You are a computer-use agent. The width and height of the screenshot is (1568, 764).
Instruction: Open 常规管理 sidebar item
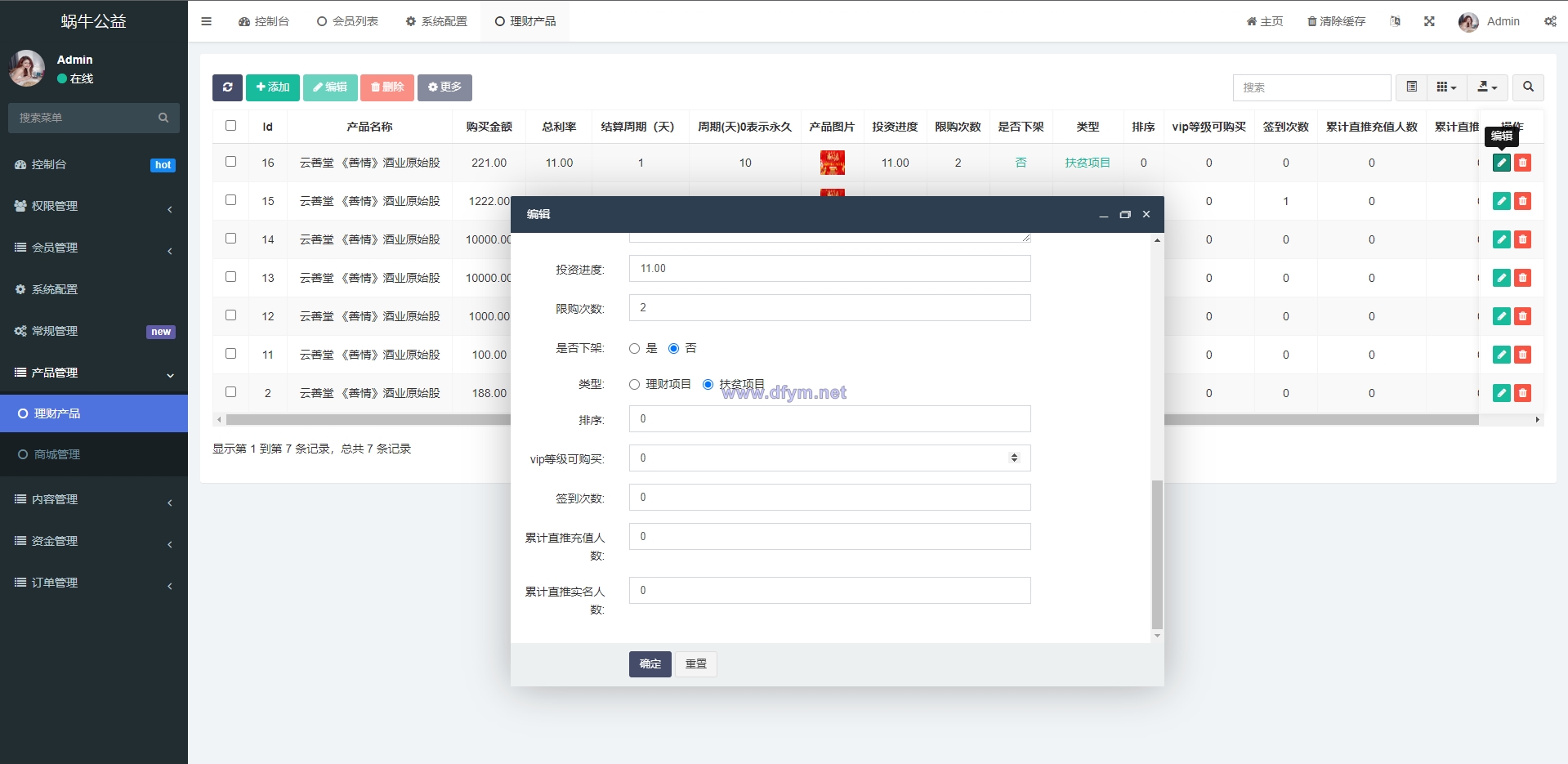[94, 331]
